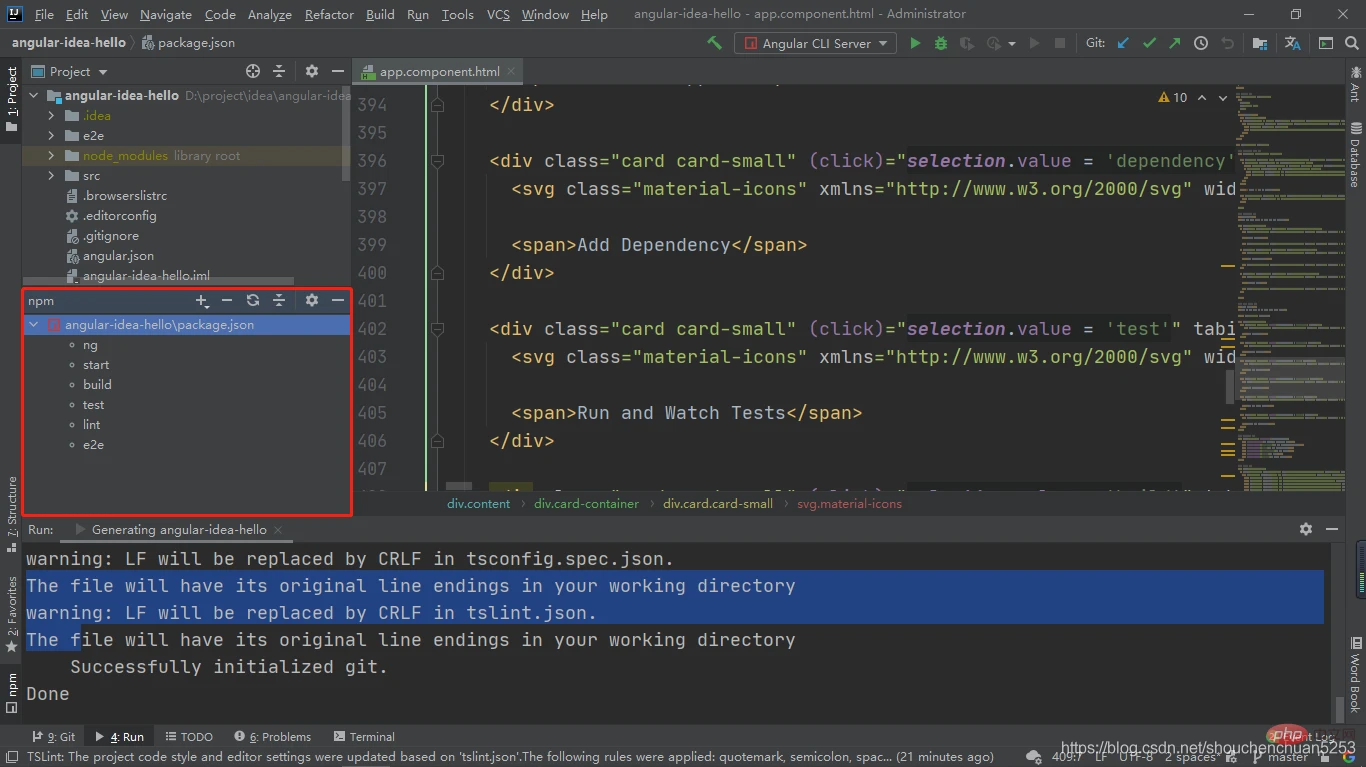Reload npm scripts with refresh icon

(253, 300)
